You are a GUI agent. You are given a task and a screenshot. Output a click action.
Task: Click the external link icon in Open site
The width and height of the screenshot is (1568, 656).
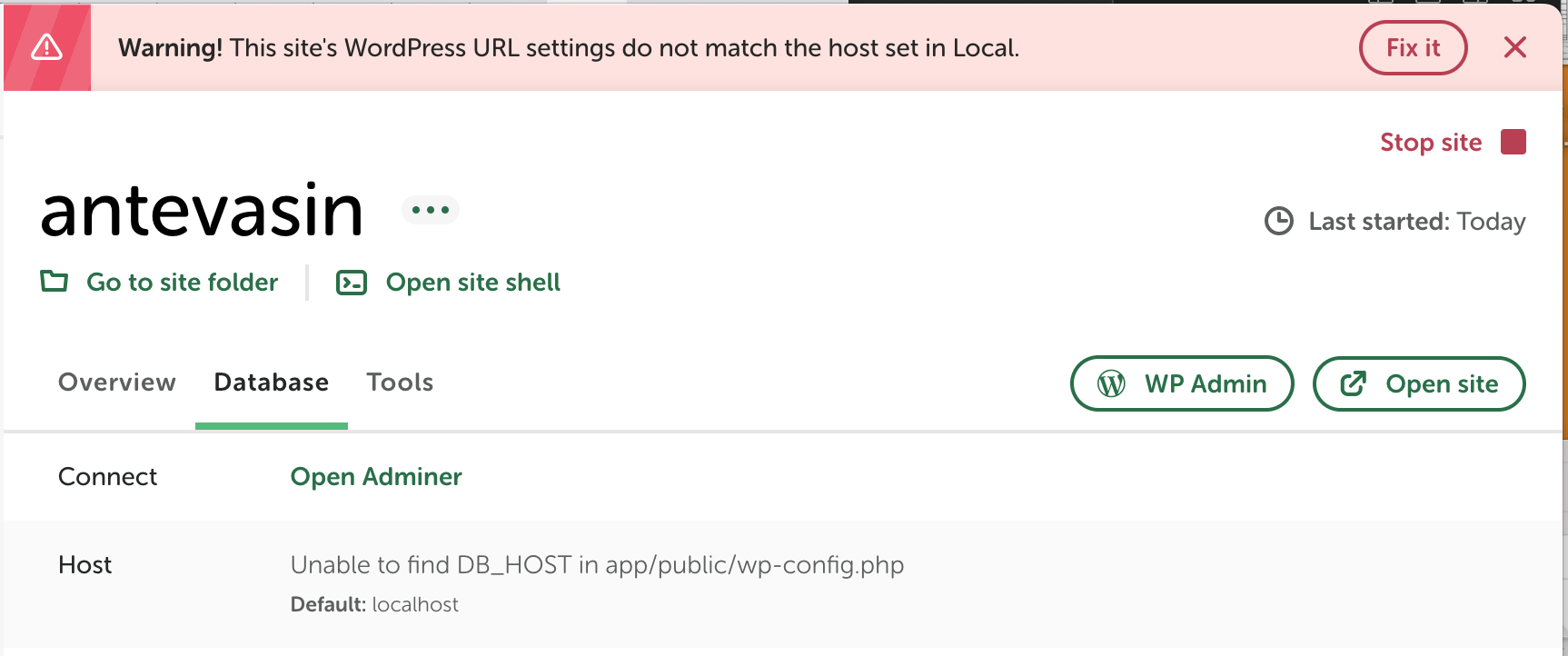[x=1353, y=383]
